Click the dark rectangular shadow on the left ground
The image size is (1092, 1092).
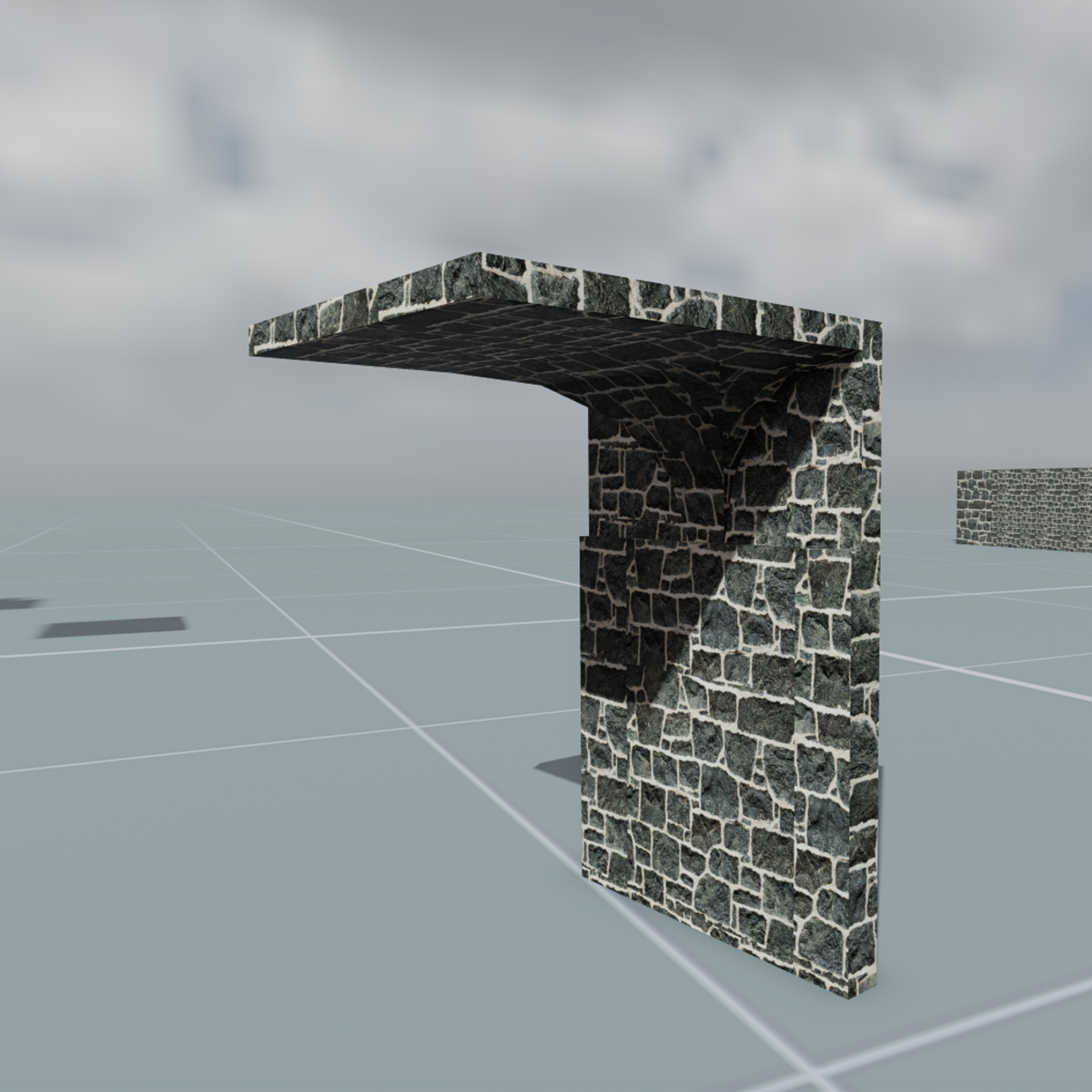pos(113,628)
